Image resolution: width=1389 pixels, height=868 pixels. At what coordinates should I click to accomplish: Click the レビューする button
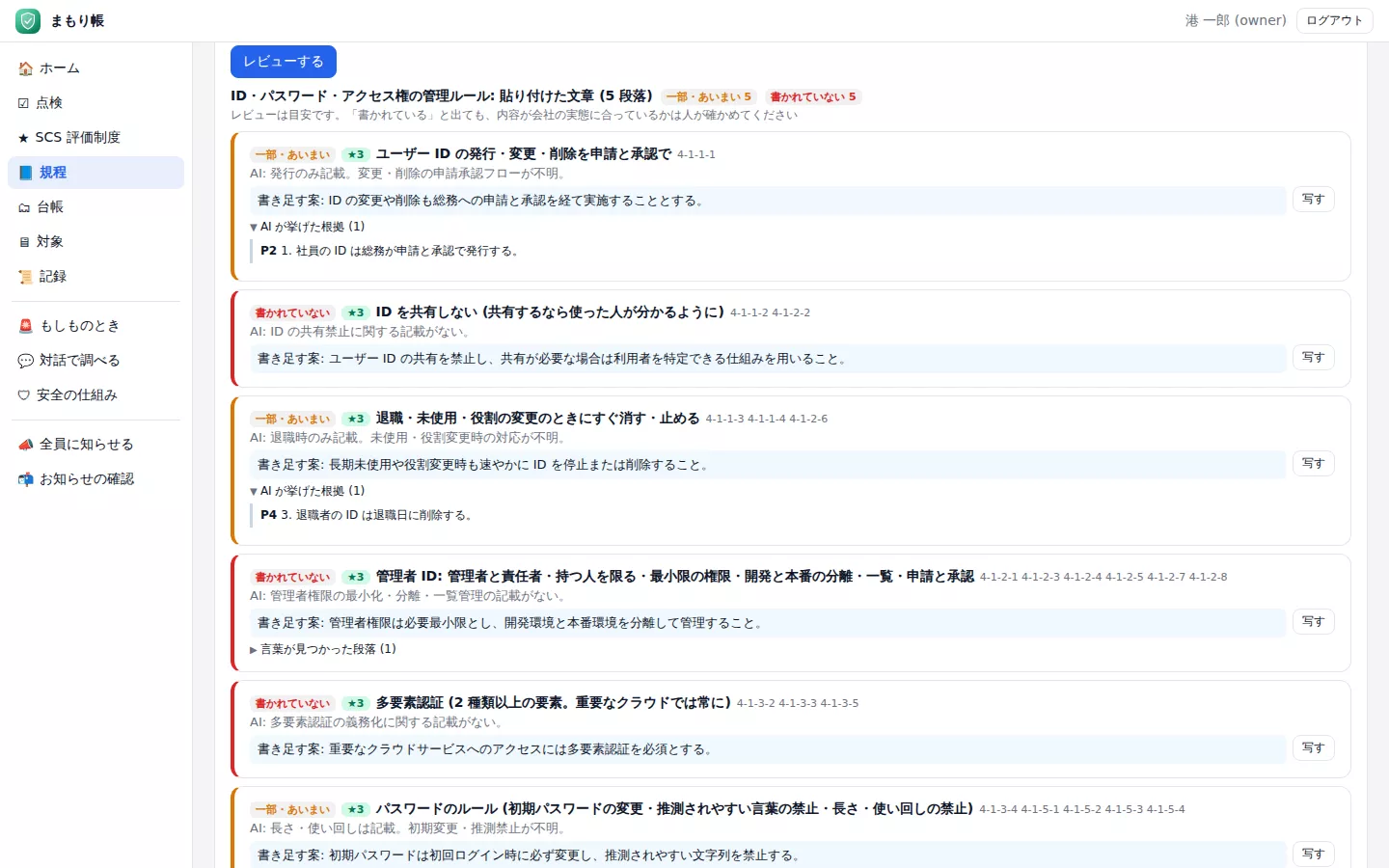284,62
